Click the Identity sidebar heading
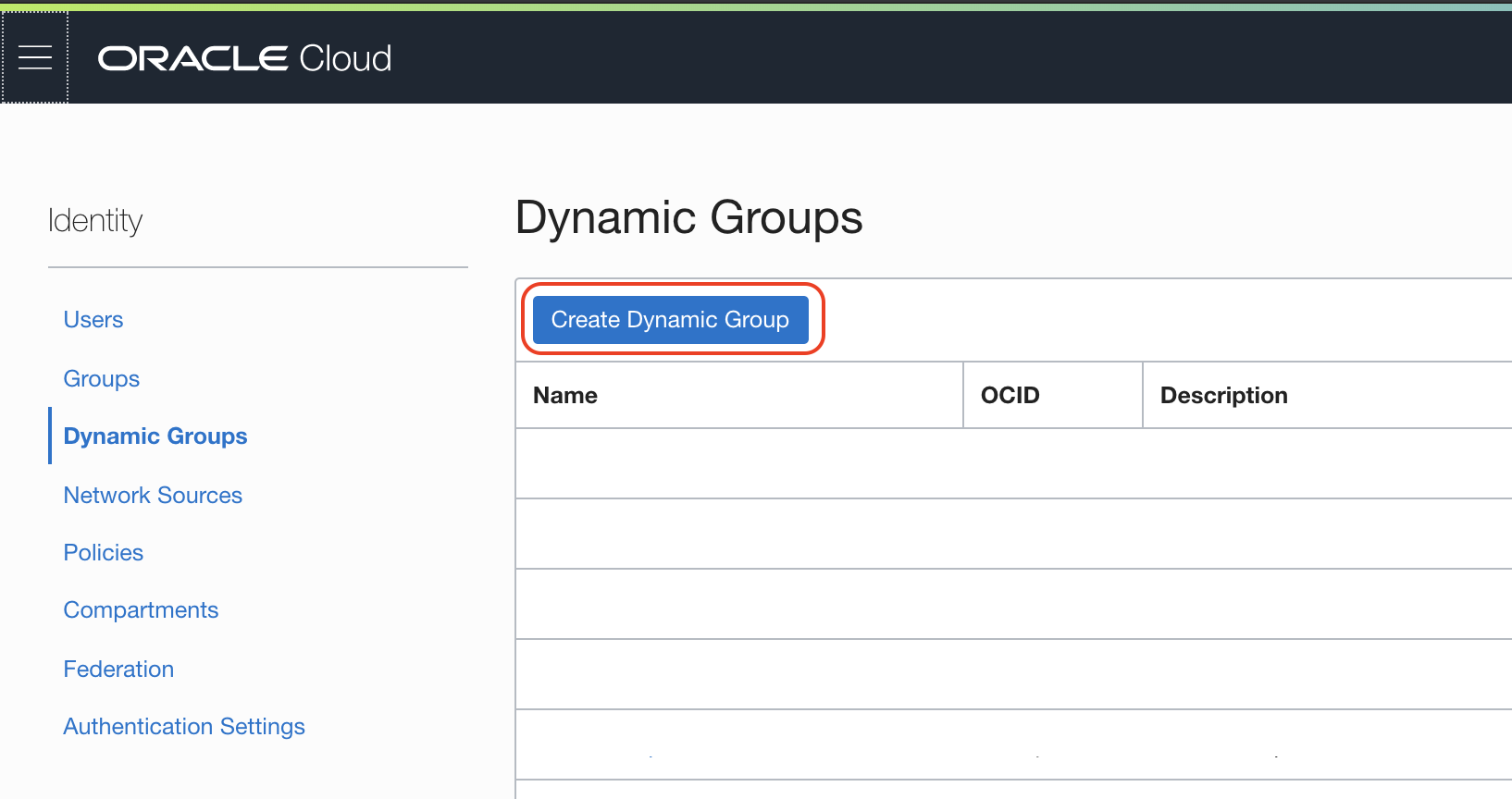1512x799 pixels. point(95,221)
